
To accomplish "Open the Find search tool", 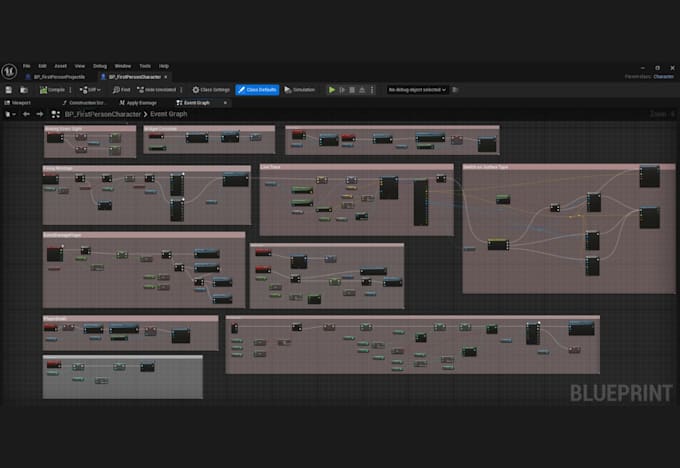I will click(x=121, y=90).
